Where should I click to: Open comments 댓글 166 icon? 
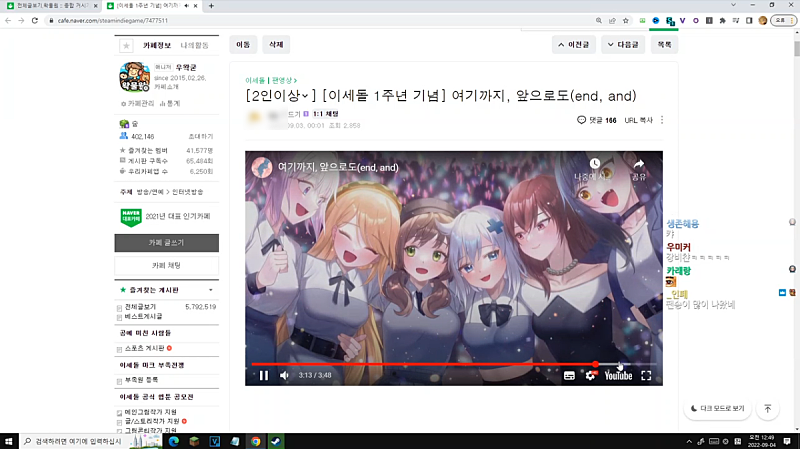click(x=596, y=120)
